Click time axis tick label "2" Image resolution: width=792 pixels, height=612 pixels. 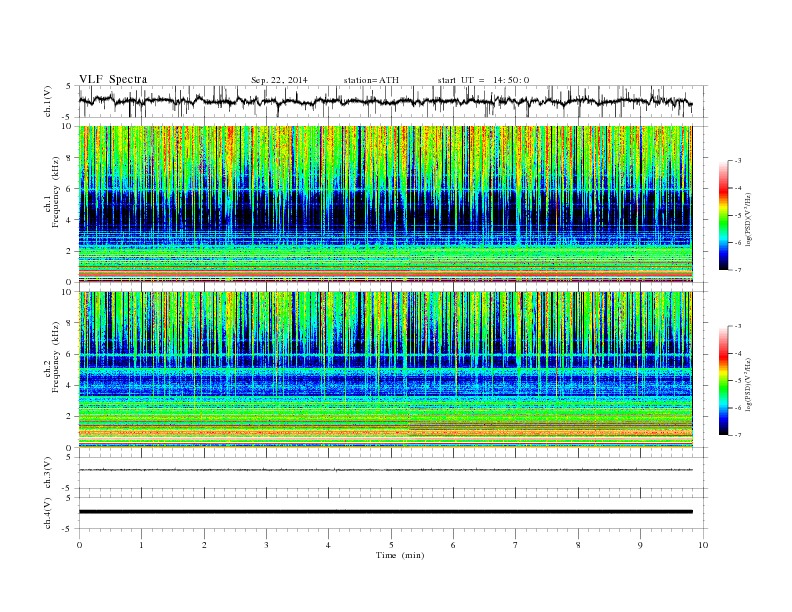pos(204,545)
